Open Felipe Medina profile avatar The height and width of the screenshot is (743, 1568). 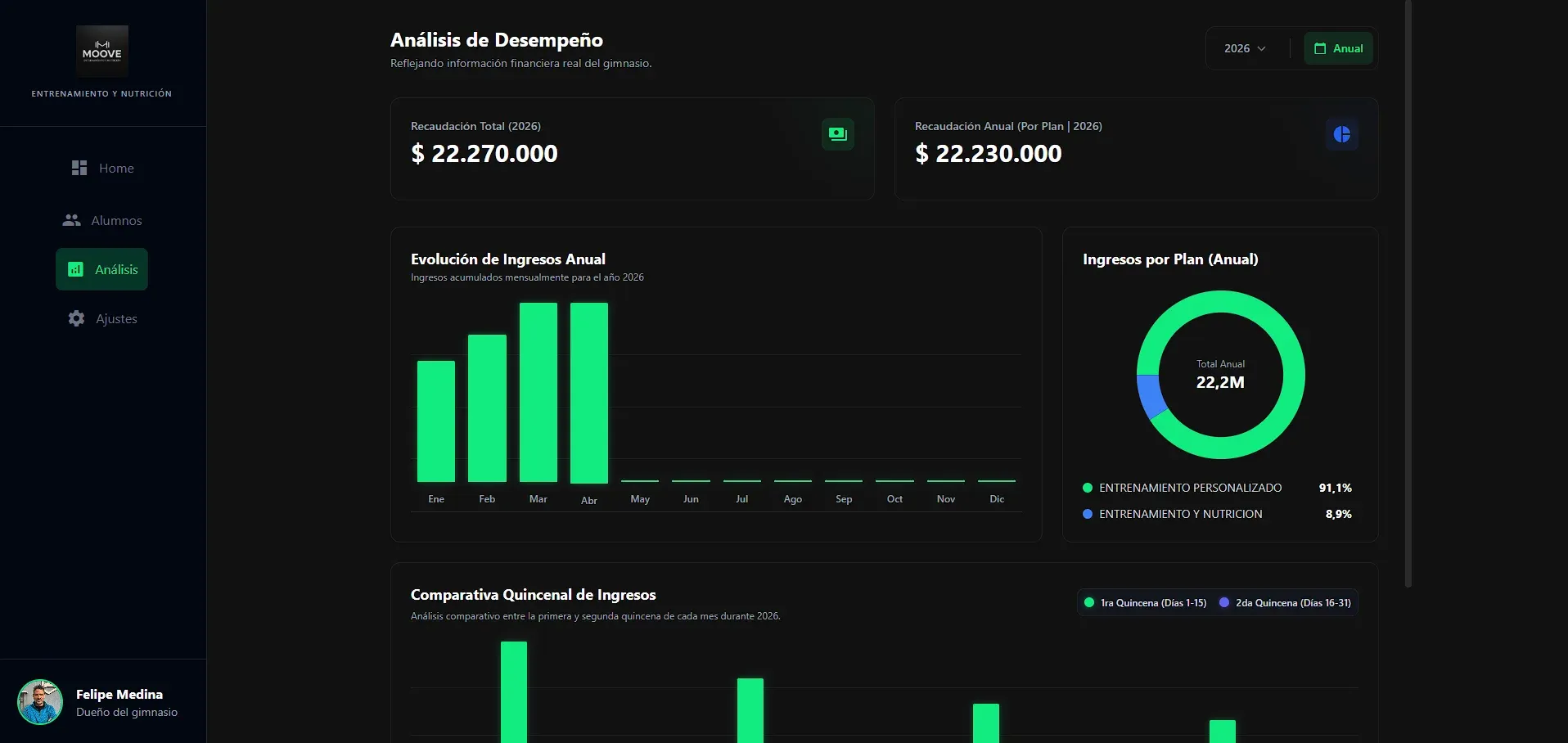pyautogui.click(x=40, y=702)
